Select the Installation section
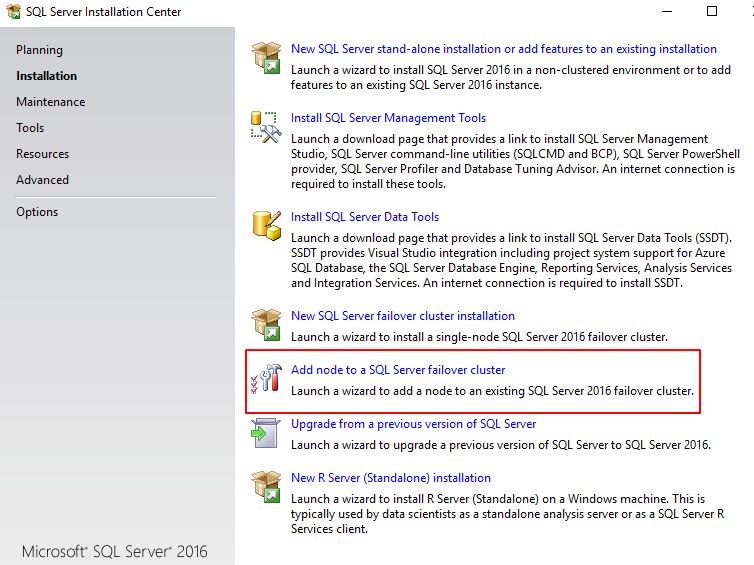Screen dimensions: 754x565 point(47,76)
